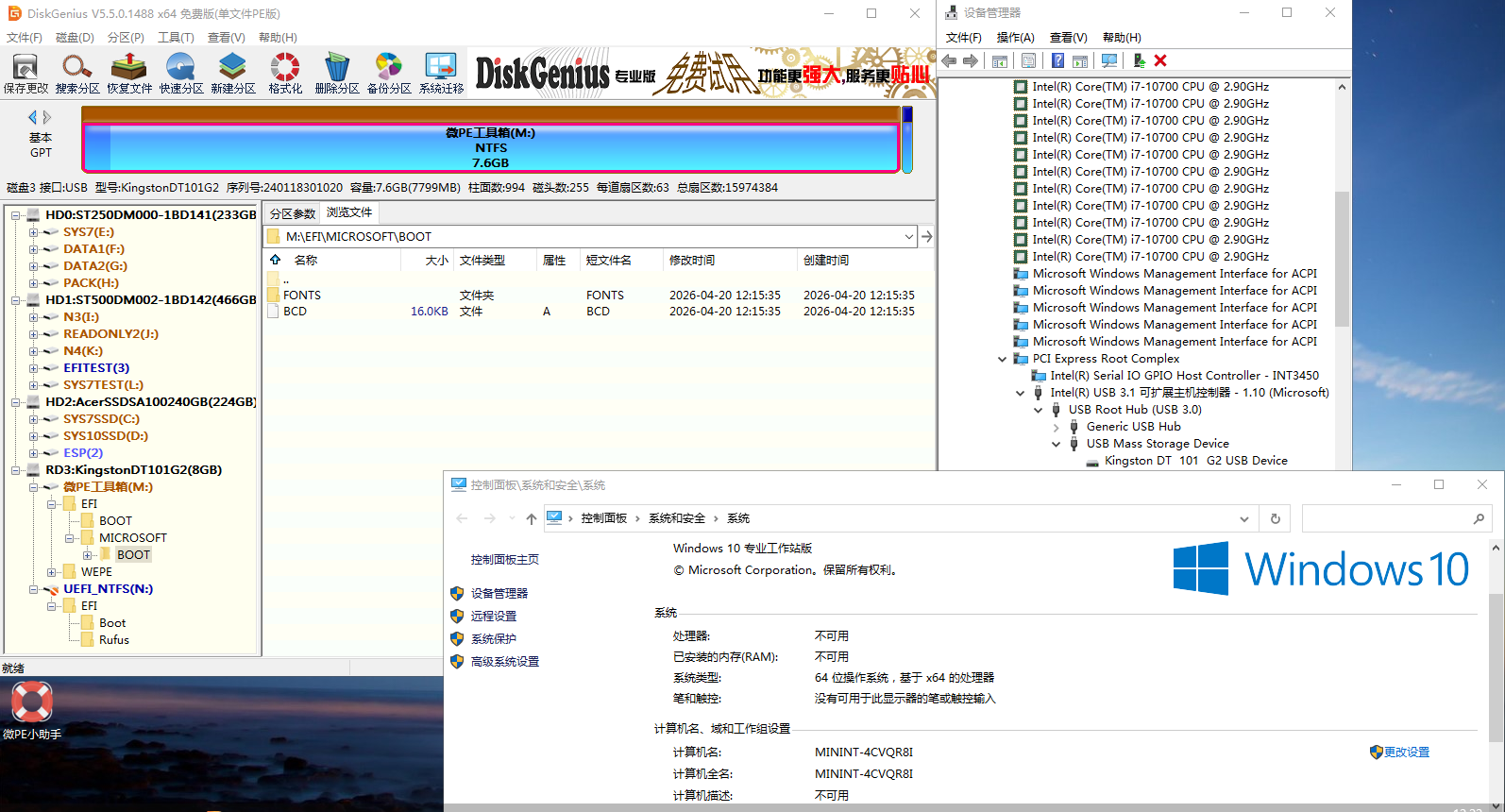
Task: Click the 删除分区 (Delete Partition) icon
Action: click(x=337, y=73)
